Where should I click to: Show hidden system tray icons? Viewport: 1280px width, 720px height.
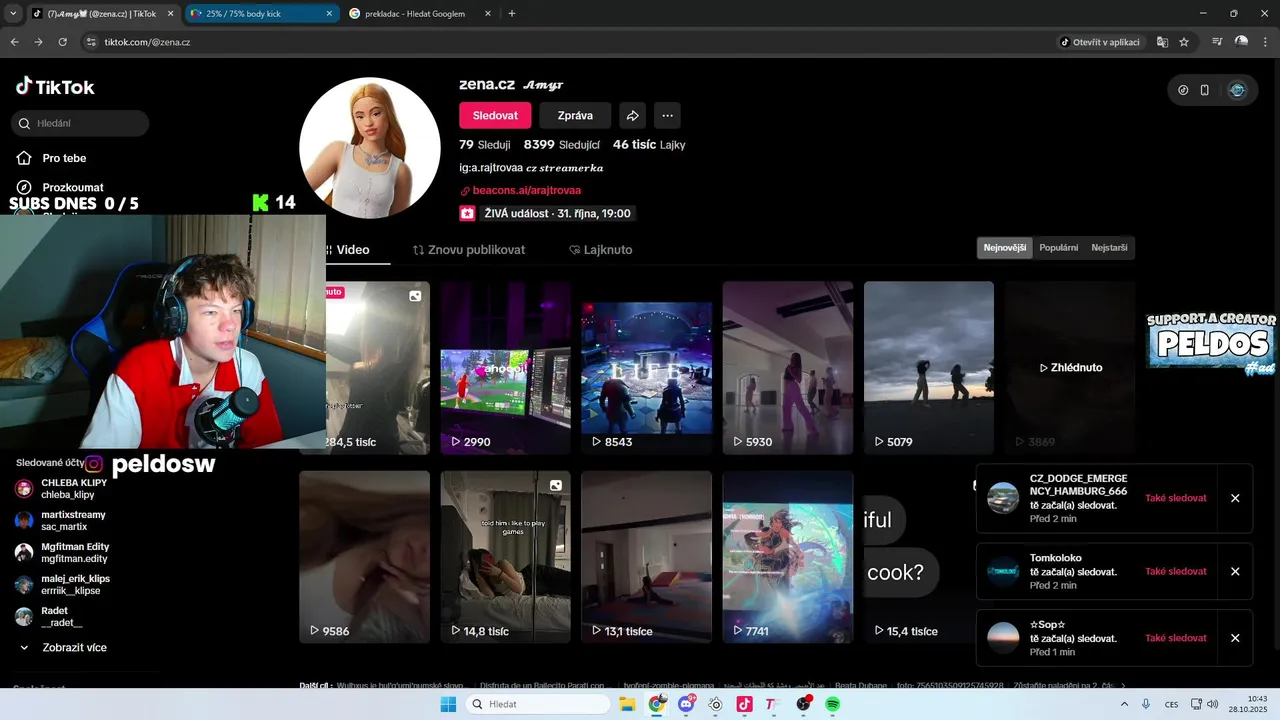click(x=1124, y=704)
